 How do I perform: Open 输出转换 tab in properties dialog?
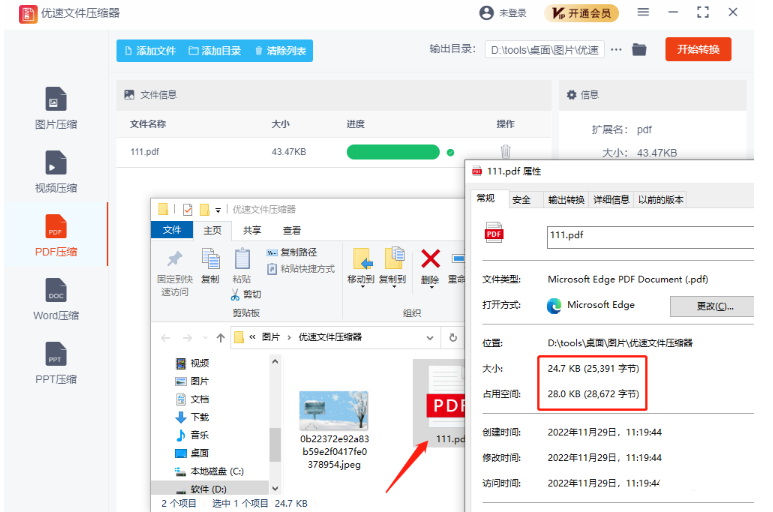[x=566, y=200]
